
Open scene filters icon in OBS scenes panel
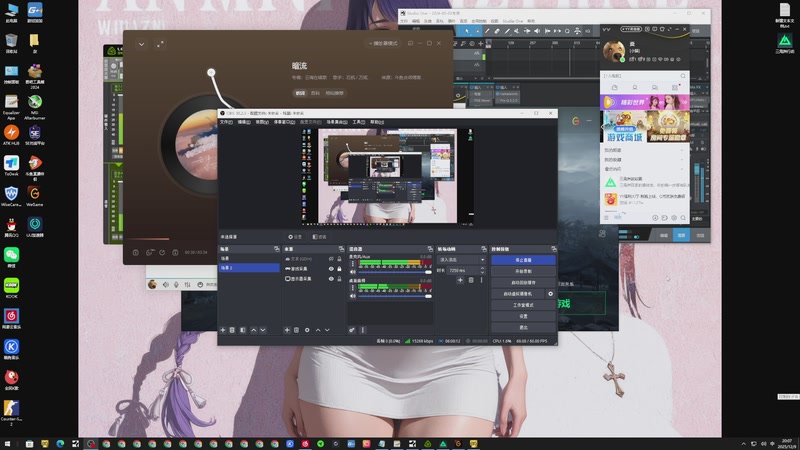point(243,330)
